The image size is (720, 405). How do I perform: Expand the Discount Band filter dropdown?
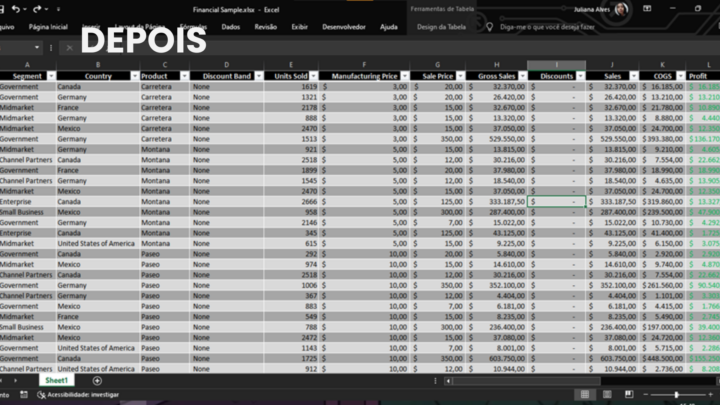(259, 76)
